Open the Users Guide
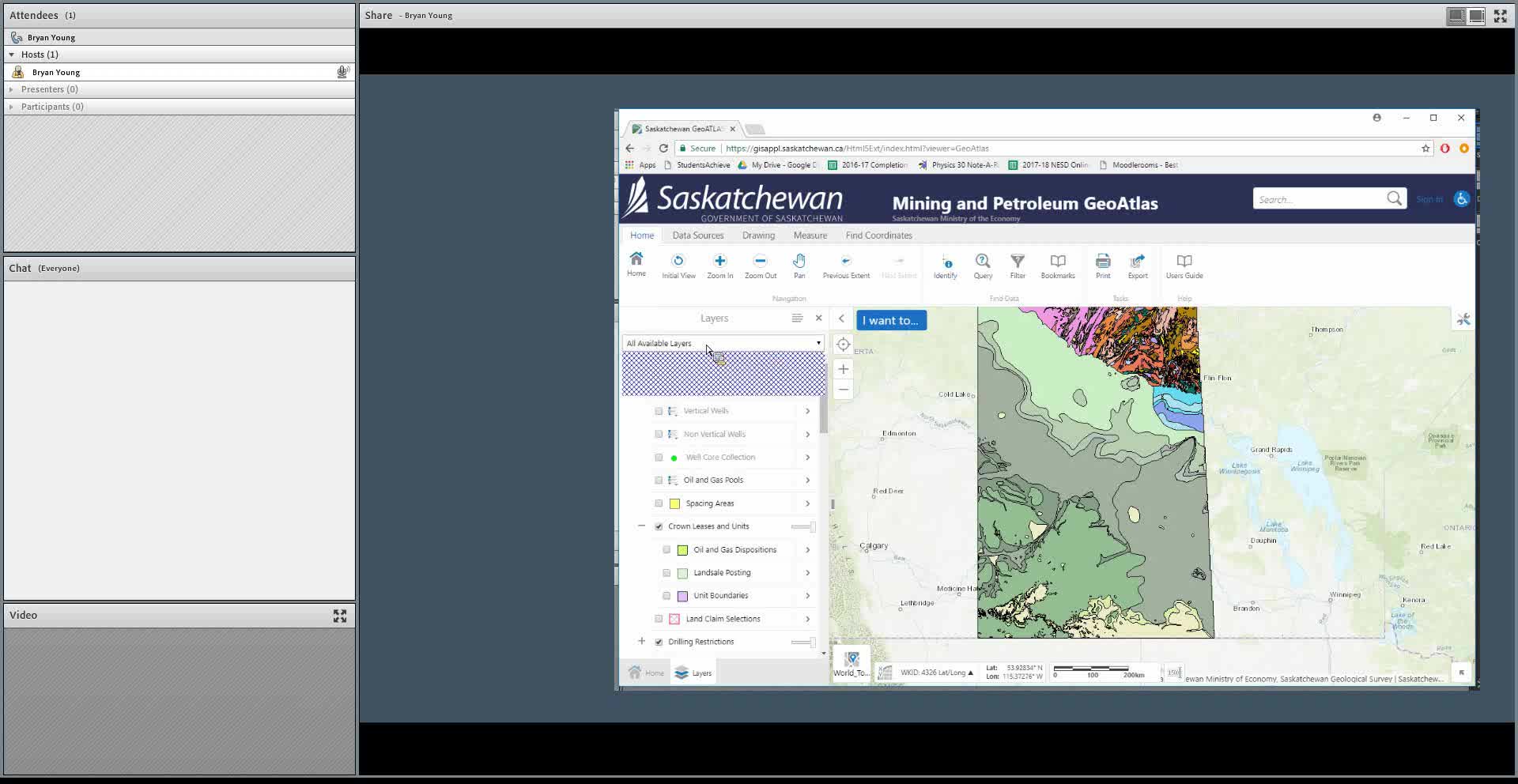The height and width of the screenshot is (784, 1518). 1184,266
